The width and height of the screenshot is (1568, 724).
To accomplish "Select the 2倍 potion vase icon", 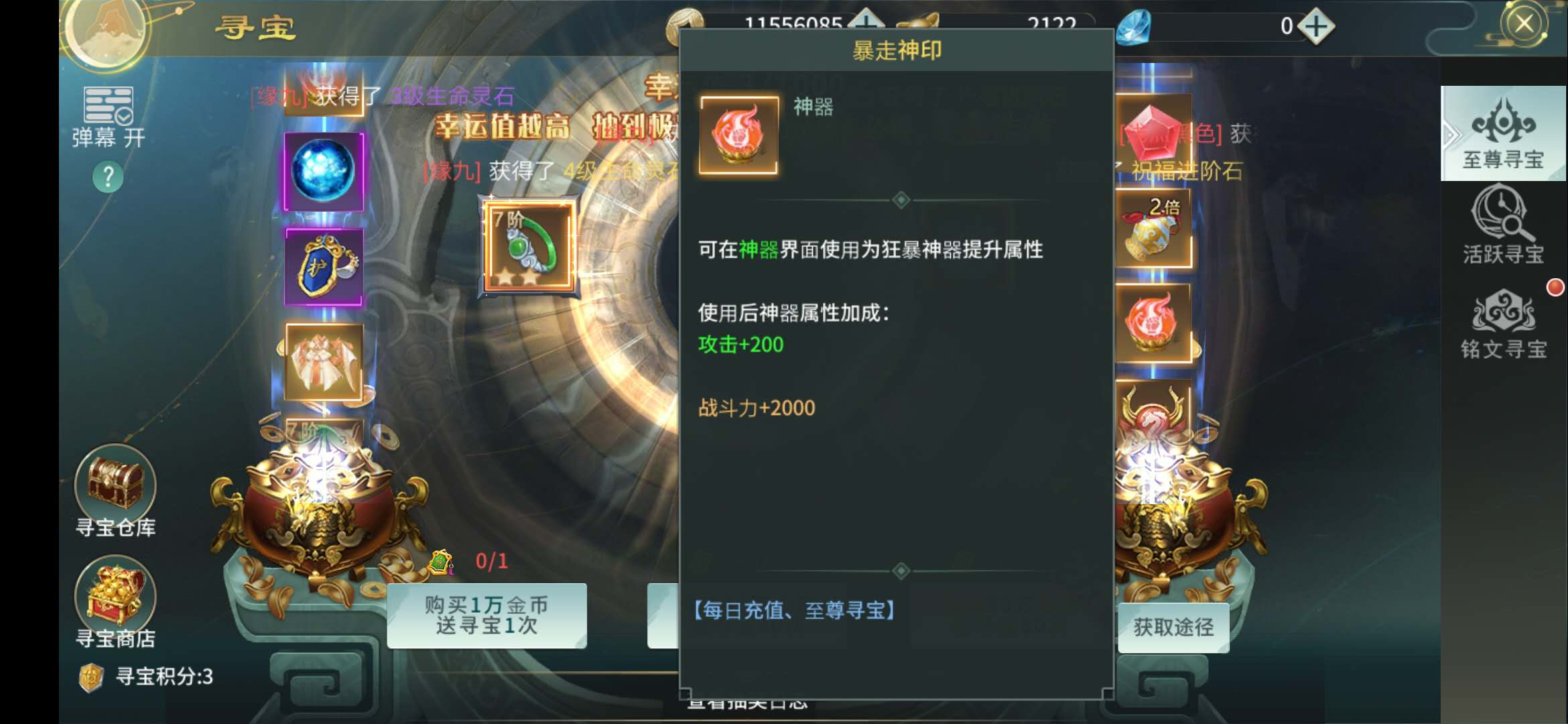I will [1153, 229].
